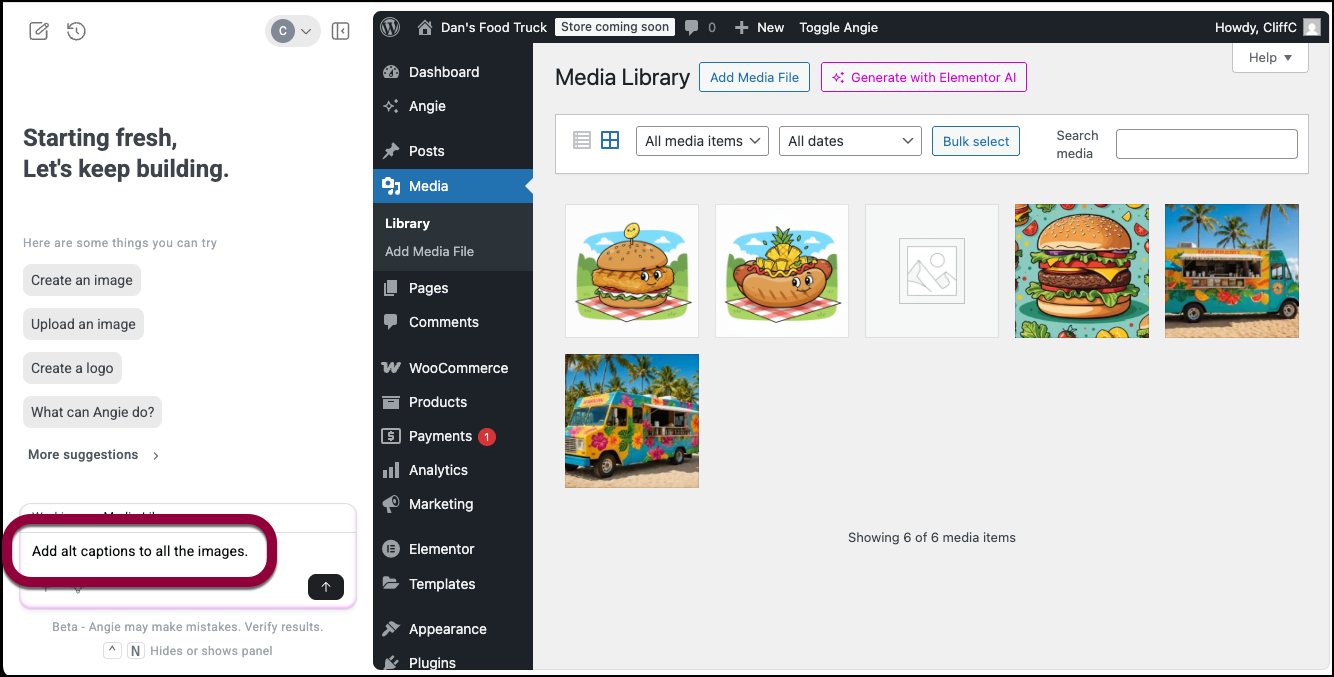Click Generate with Elementor AI button
This screenshot has width=1334, height=677.
coord(923,77)
